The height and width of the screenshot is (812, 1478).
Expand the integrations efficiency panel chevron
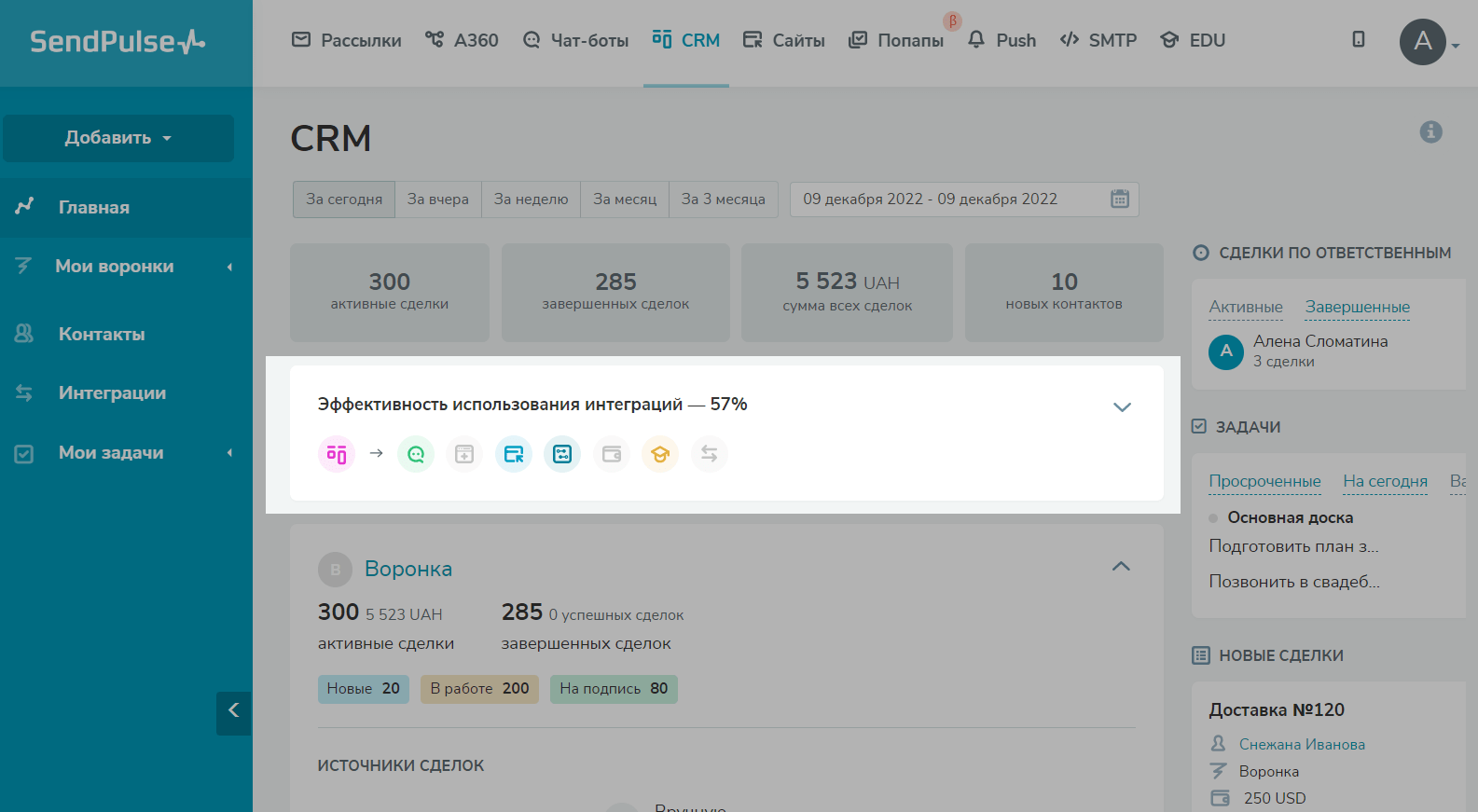[x=1122, y=407]
